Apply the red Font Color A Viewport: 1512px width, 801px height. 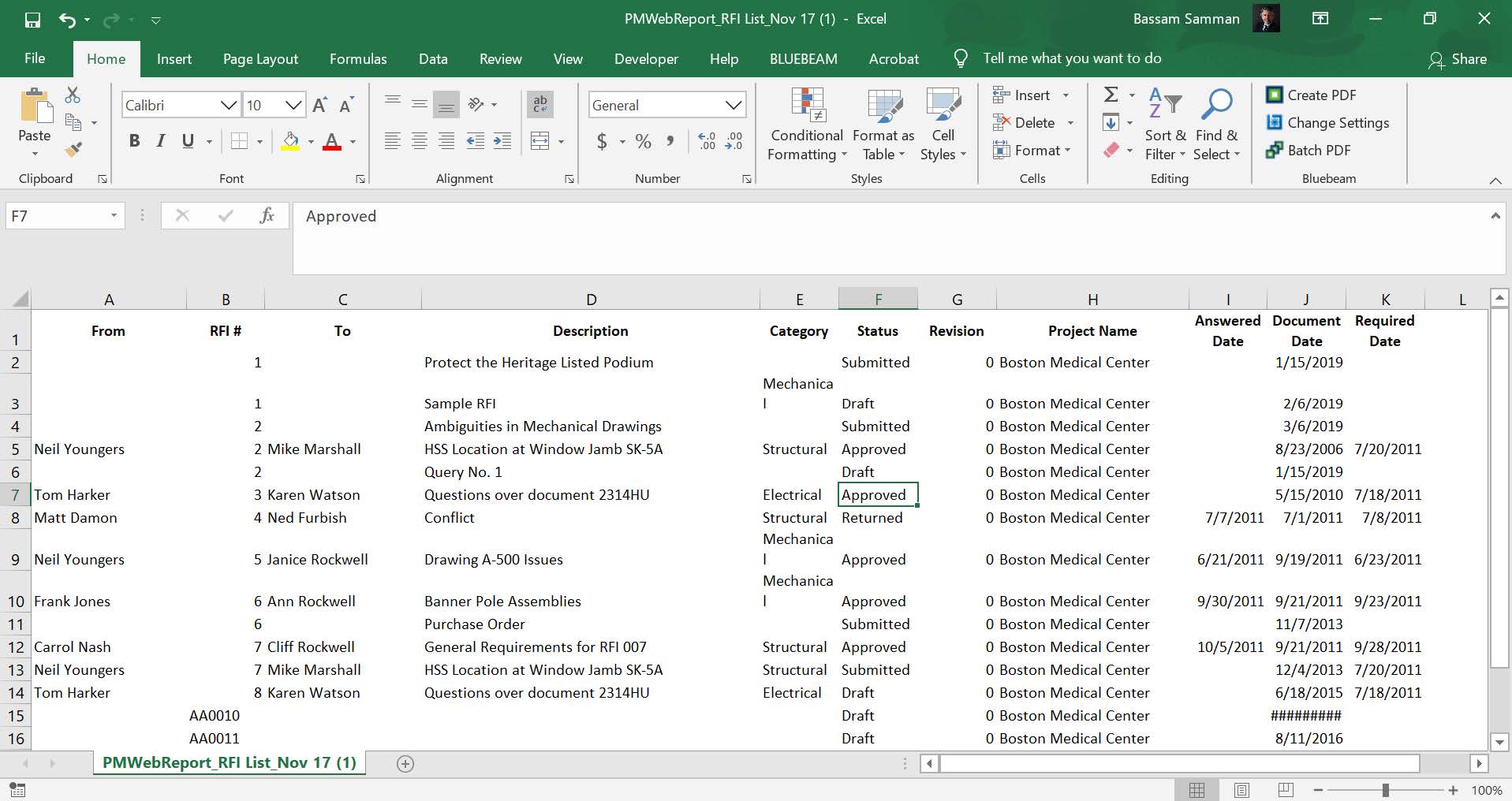pos(332,141)
